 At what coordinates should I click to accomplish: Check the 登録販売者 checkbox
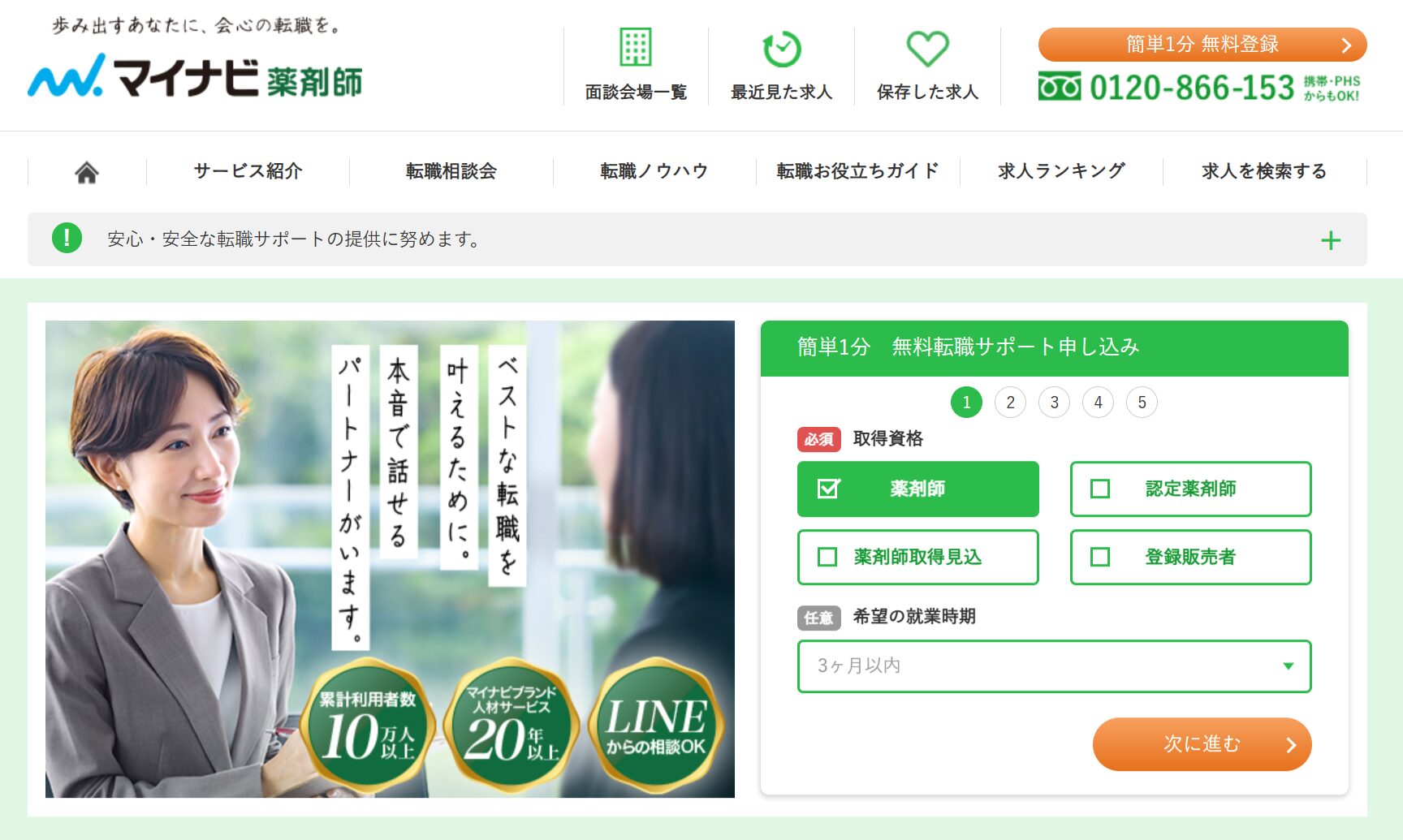coord(1100,557)
